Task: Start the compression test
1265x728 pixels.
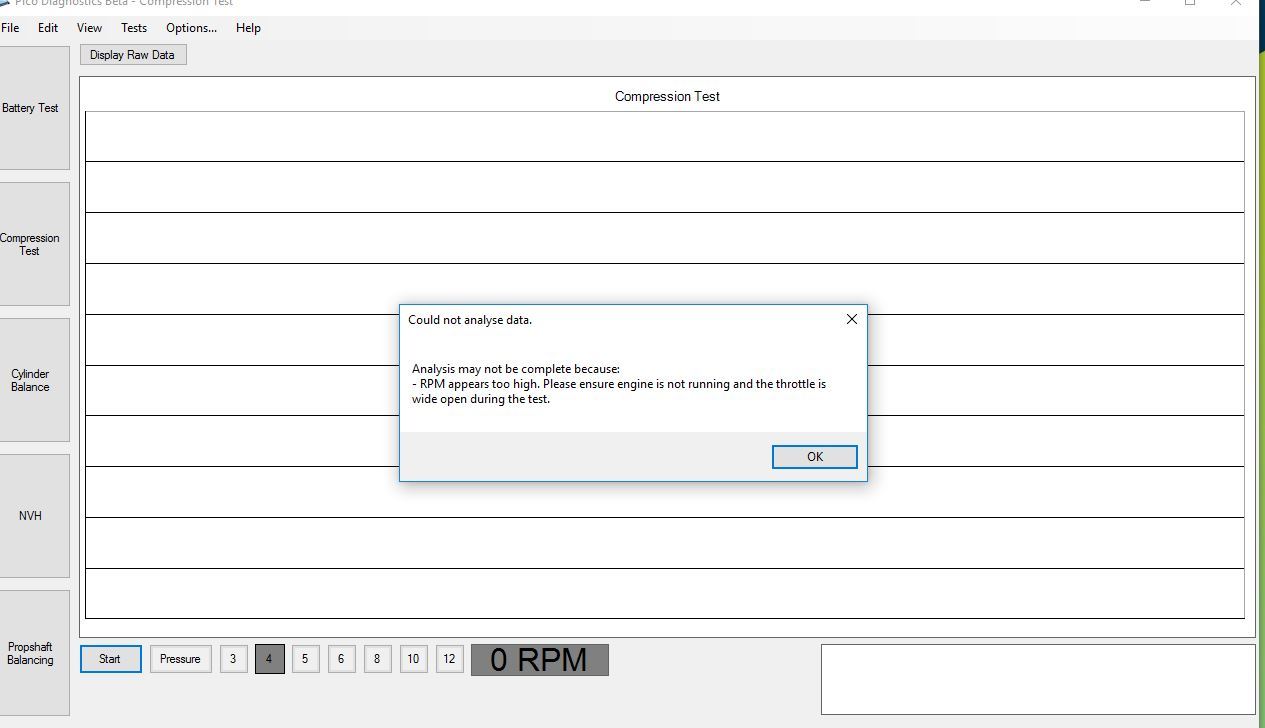Action: tap(110, 659)
